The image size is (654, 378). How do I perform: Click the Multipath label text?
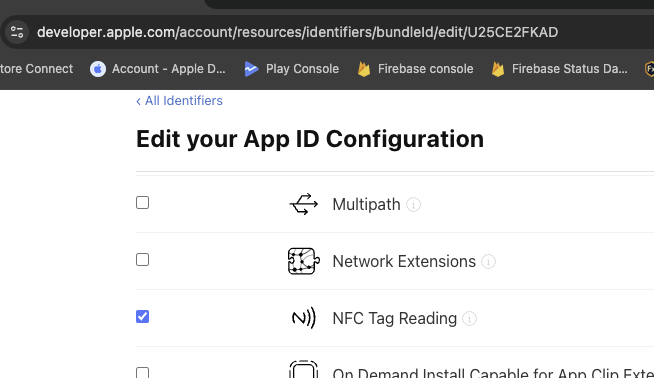tap(366, 204)
